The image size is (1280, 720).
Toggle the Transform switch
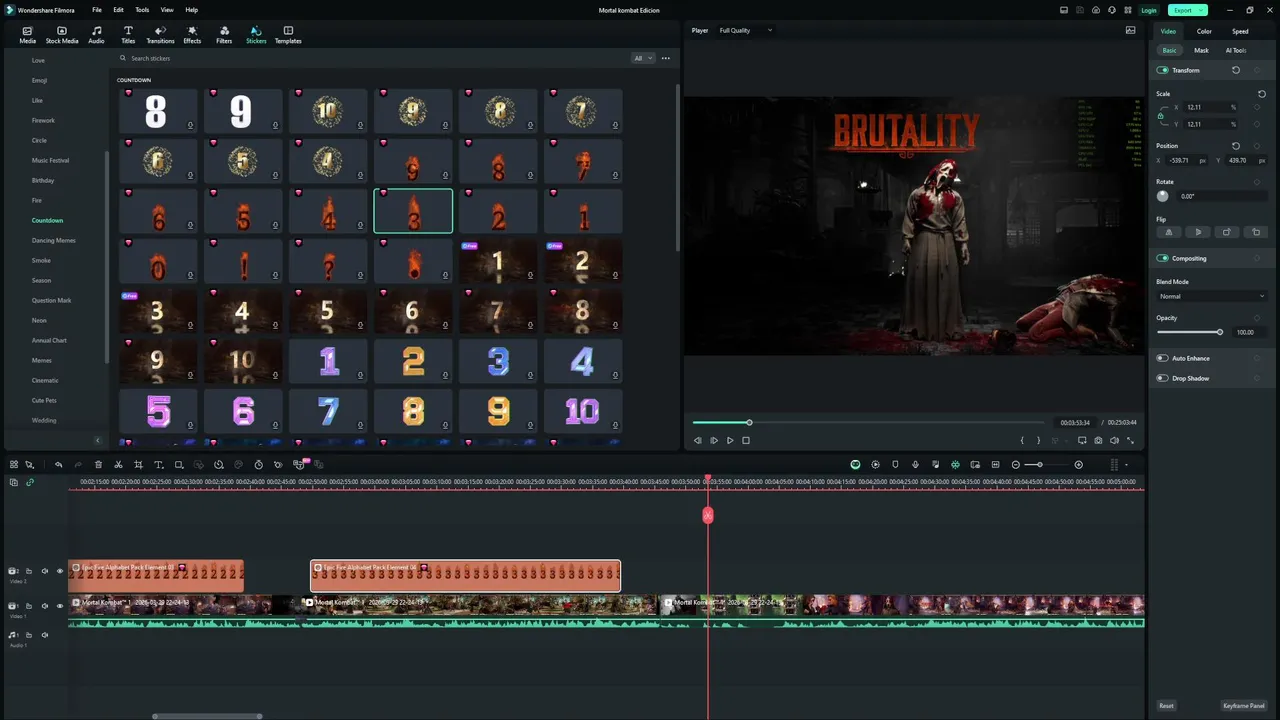pyautogui.click(x=1163, y=70)
